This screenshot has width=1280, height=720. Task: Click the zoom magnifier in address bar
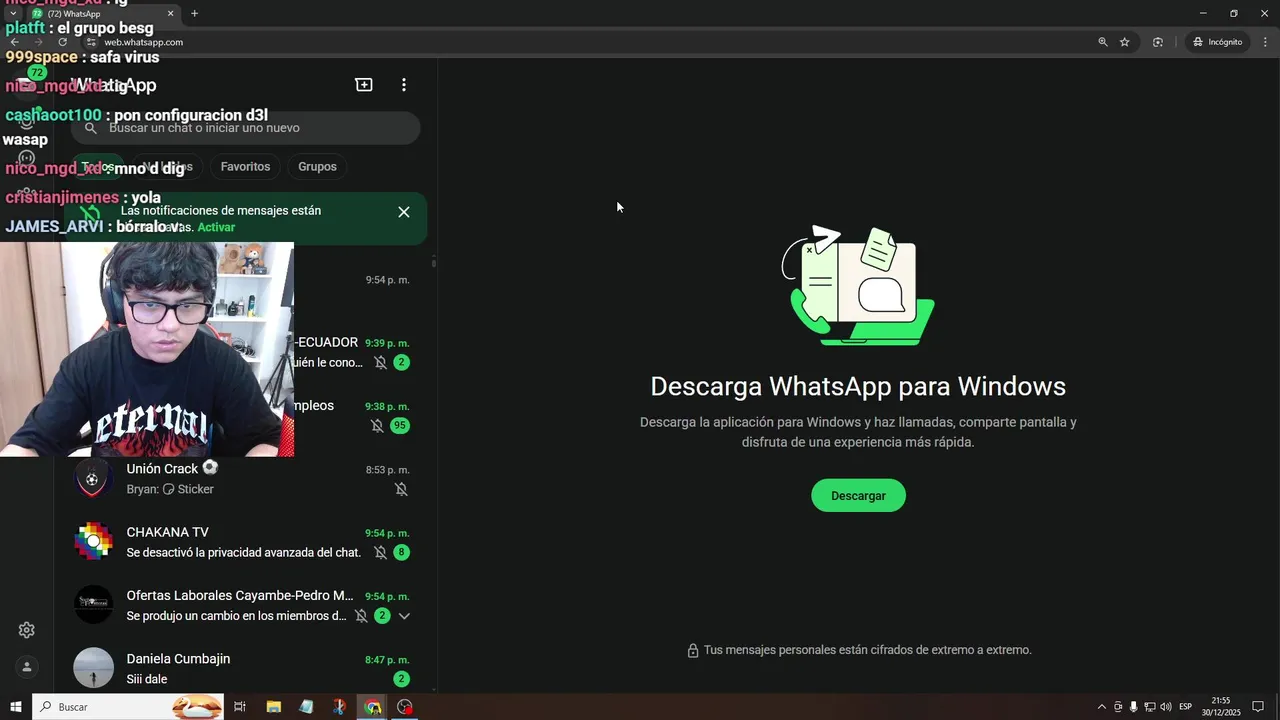click(1103, 42)
